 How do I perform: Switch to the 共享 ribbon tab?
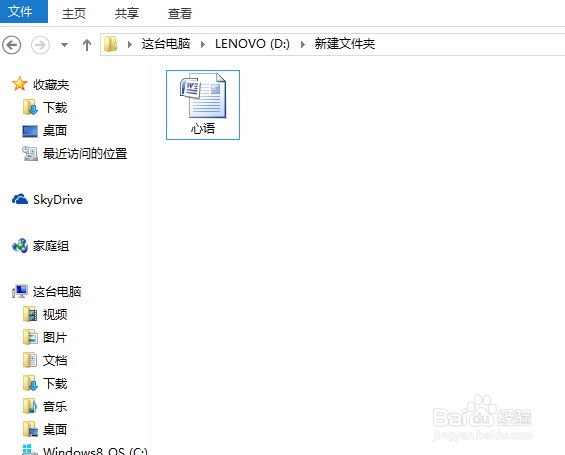click(x=126, y=14)
